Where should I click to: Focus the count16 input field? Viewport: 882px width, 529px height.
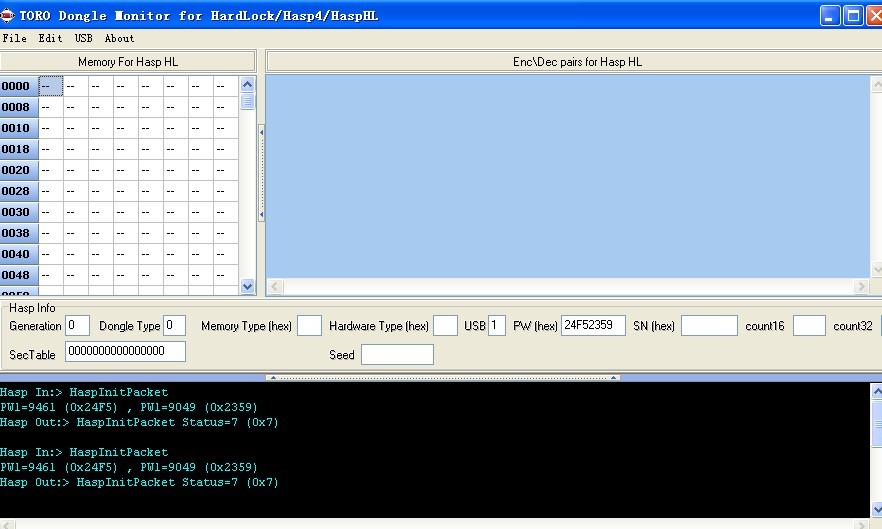(x=809, y=325)
